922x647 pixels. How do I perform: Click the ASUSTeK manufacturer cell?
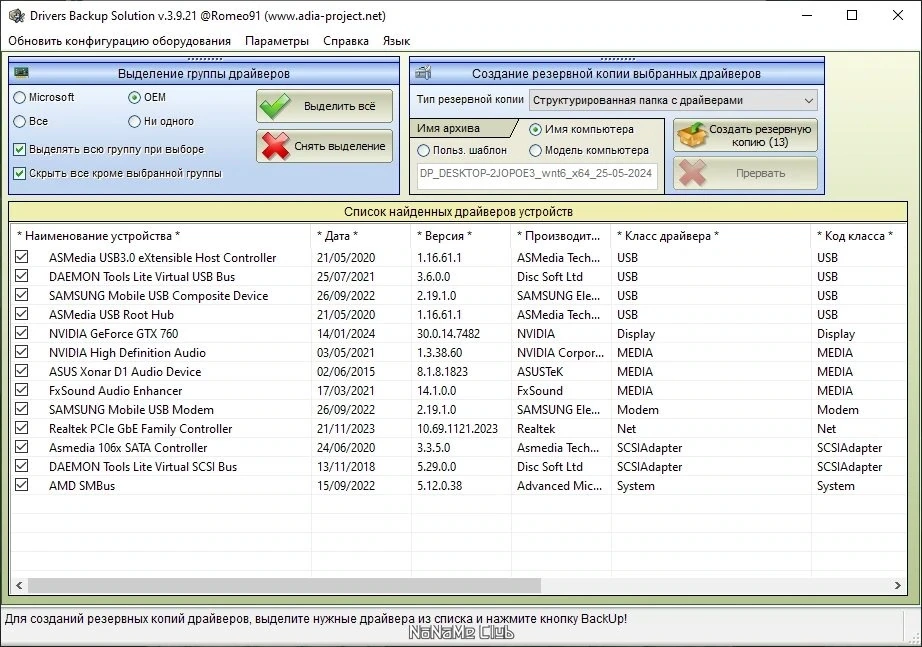click(x=540, y=372)
